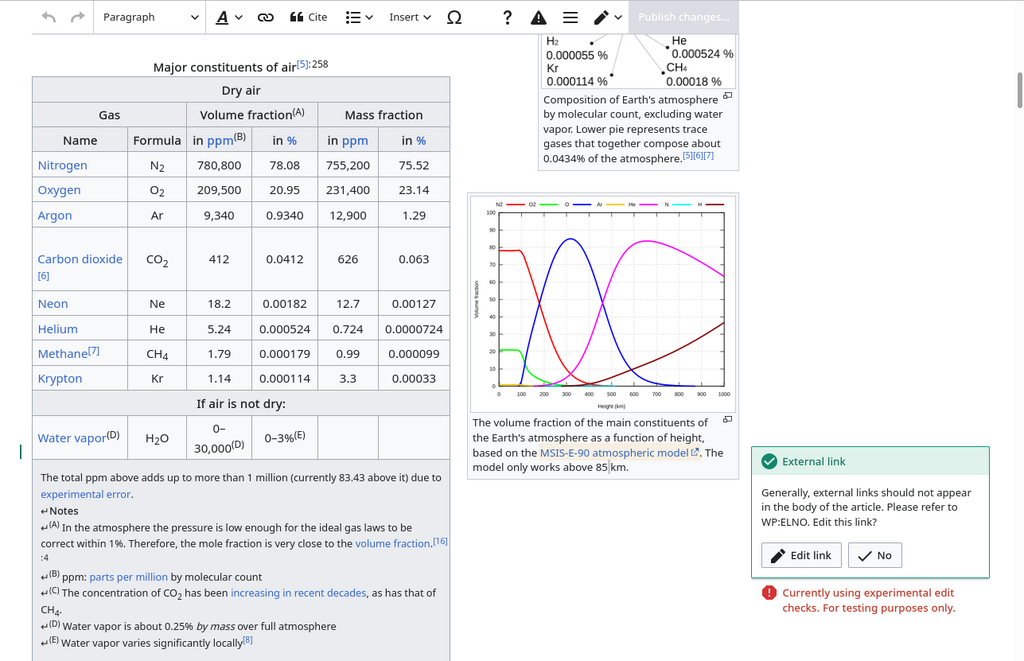Select the cell containing 209,500
The width and height of the screenshot is (1024, 661).
[219, 190]
